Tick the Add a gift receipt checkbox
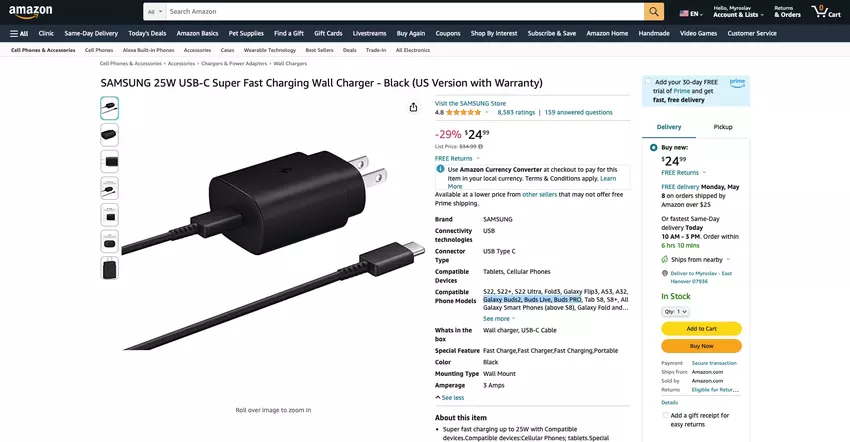The height and width of the screenshot is (442, 850). click(x=665, y=415)
